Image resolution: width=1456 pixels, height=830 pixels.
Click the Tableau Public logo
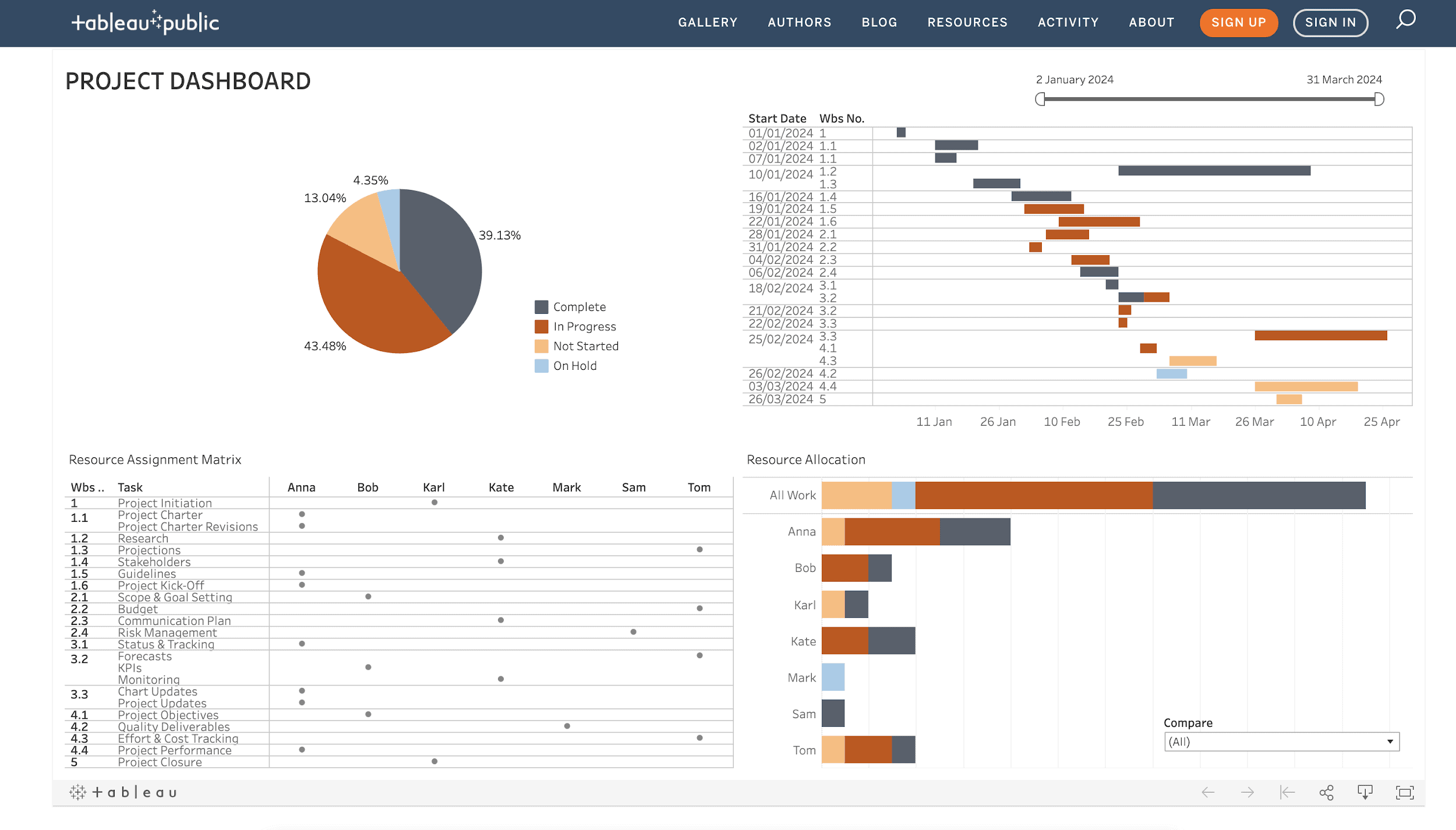[x=144, y=22]
